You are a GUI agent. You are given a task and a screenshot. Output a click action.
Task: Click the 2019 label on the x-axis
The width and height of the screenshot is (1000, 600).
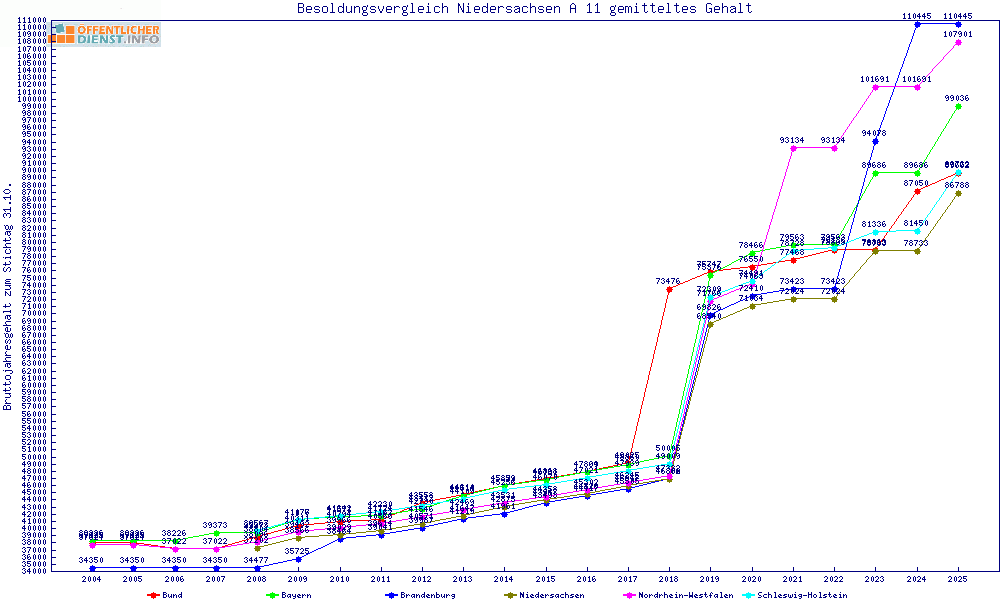pos(710,578)
